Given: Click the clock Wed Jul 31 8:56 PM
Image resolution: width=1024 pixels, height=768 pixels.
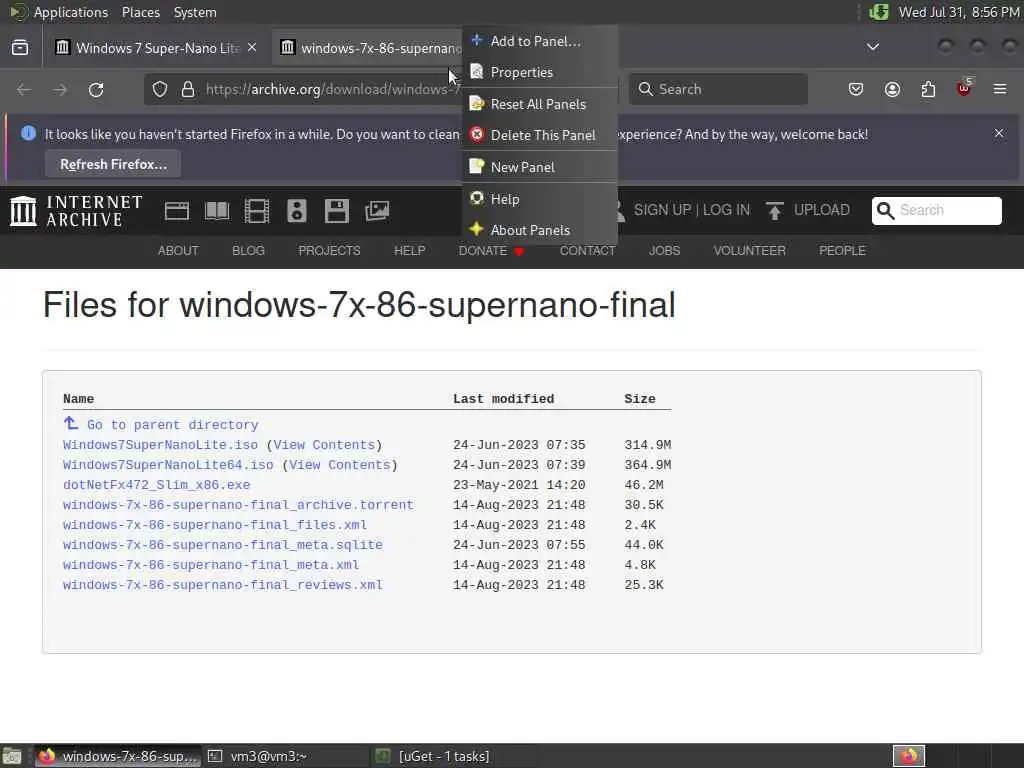Looking at the screenshot, I should 959,12.
